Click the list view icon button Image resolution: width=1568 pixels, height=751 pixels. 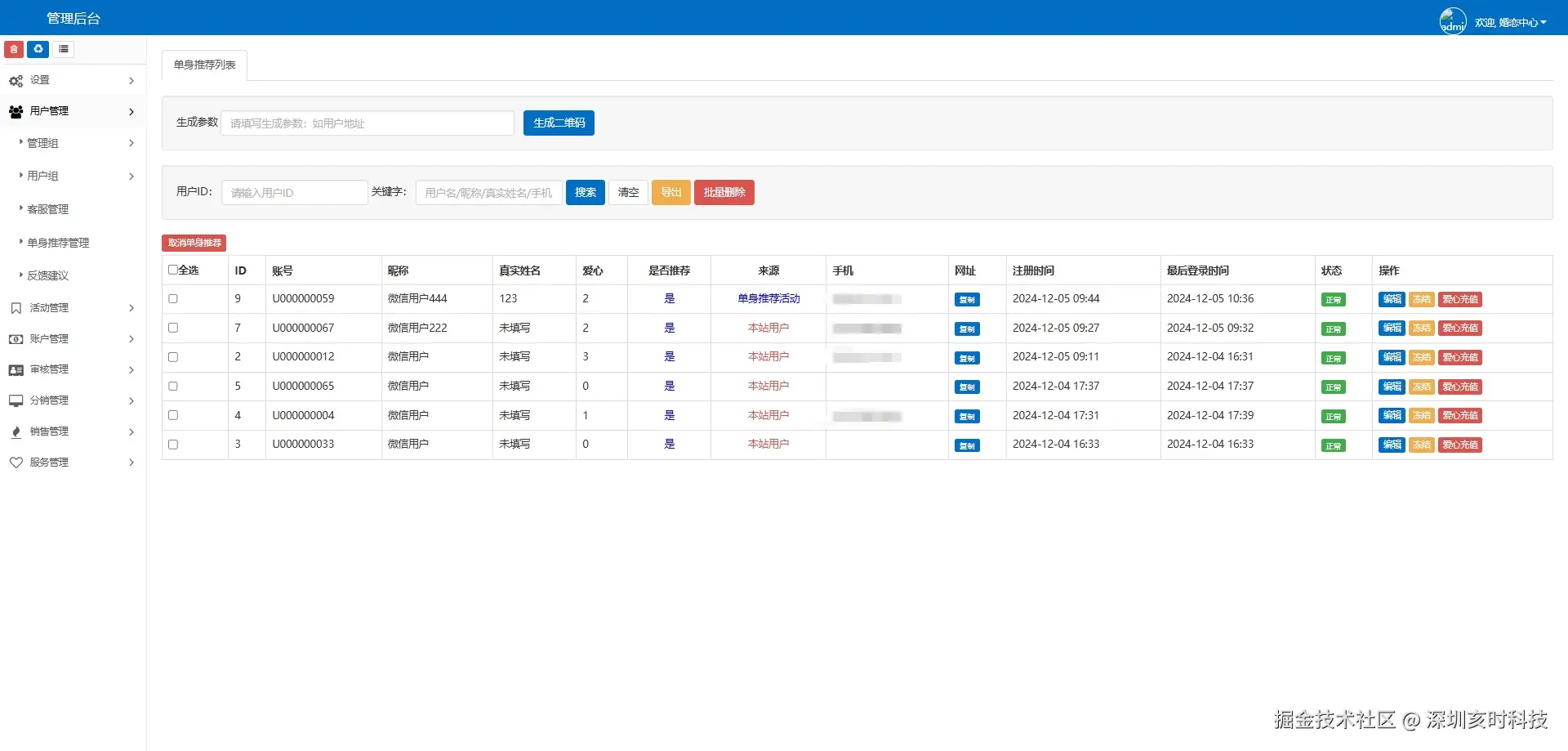[x=64, y=50]
